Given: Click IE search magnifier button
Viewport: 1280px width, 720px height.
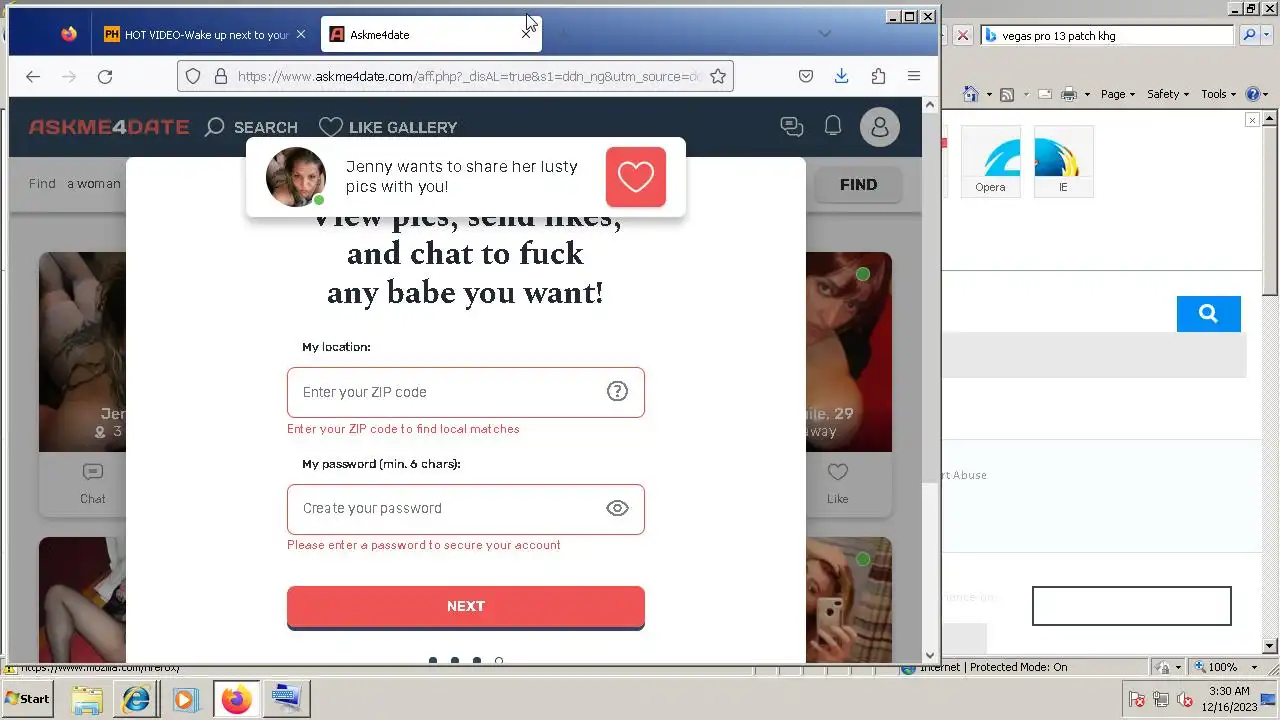Looking at the screenshot, I should coord(1249,35).
